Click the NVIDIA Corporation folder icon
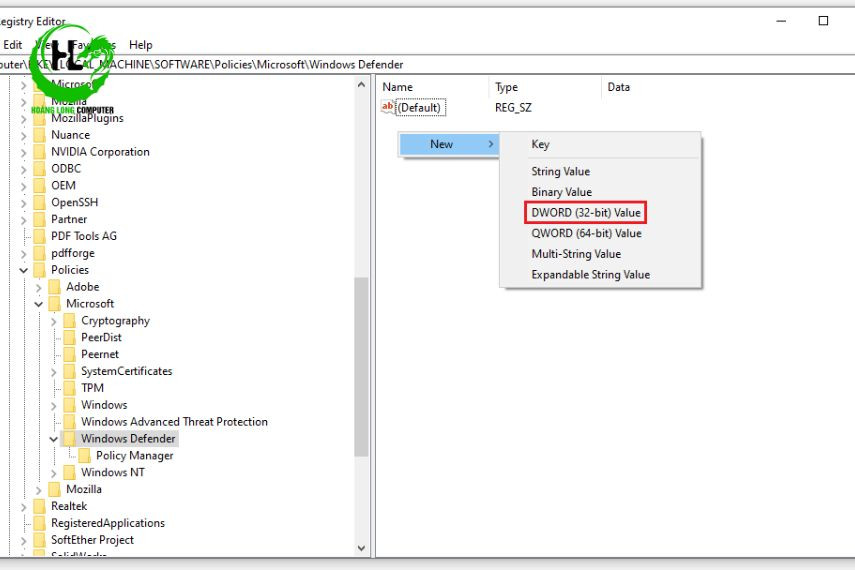 tap(40, 152)
